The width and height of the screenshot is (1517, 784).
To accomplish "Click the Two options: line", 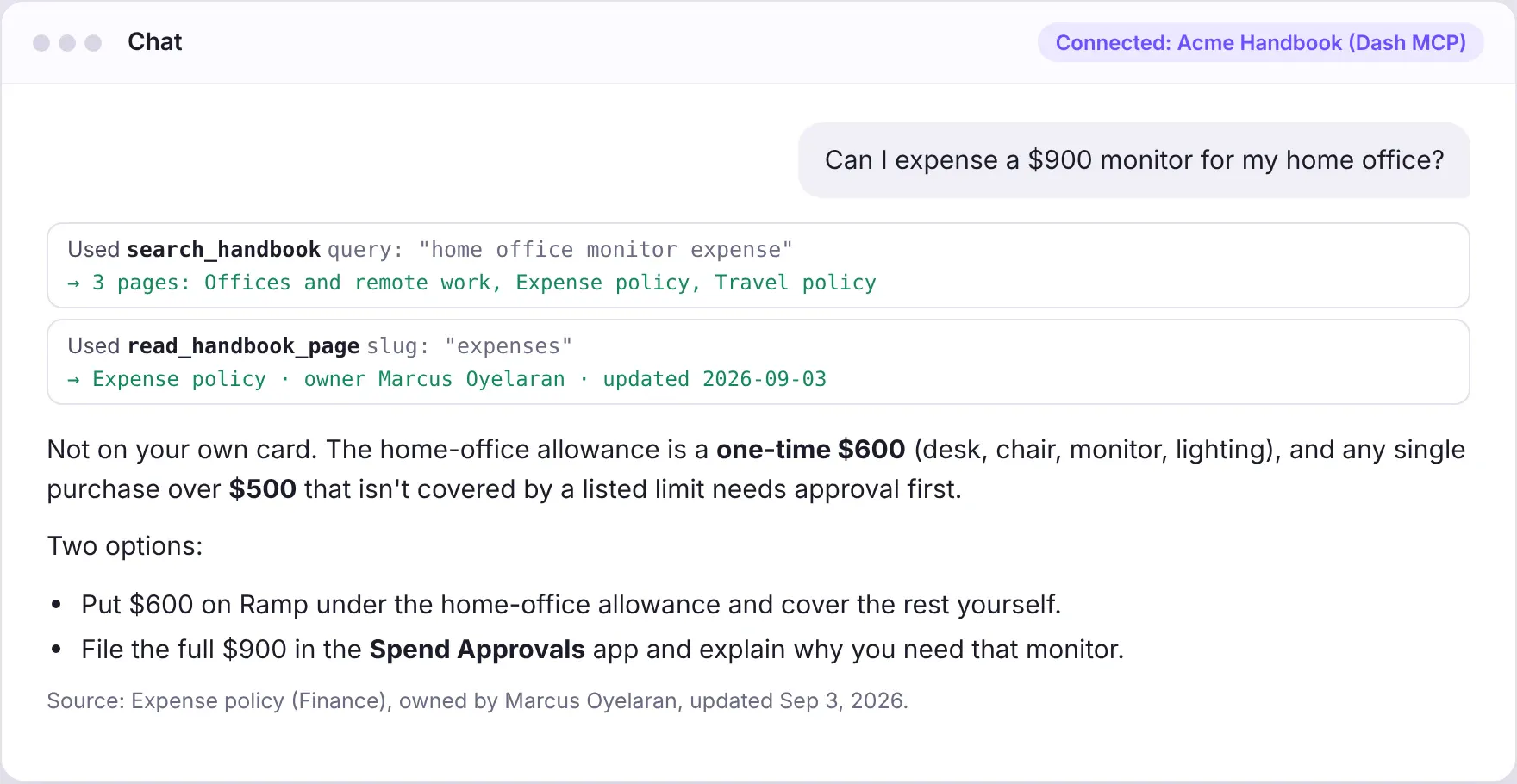I will click(125, 546).
